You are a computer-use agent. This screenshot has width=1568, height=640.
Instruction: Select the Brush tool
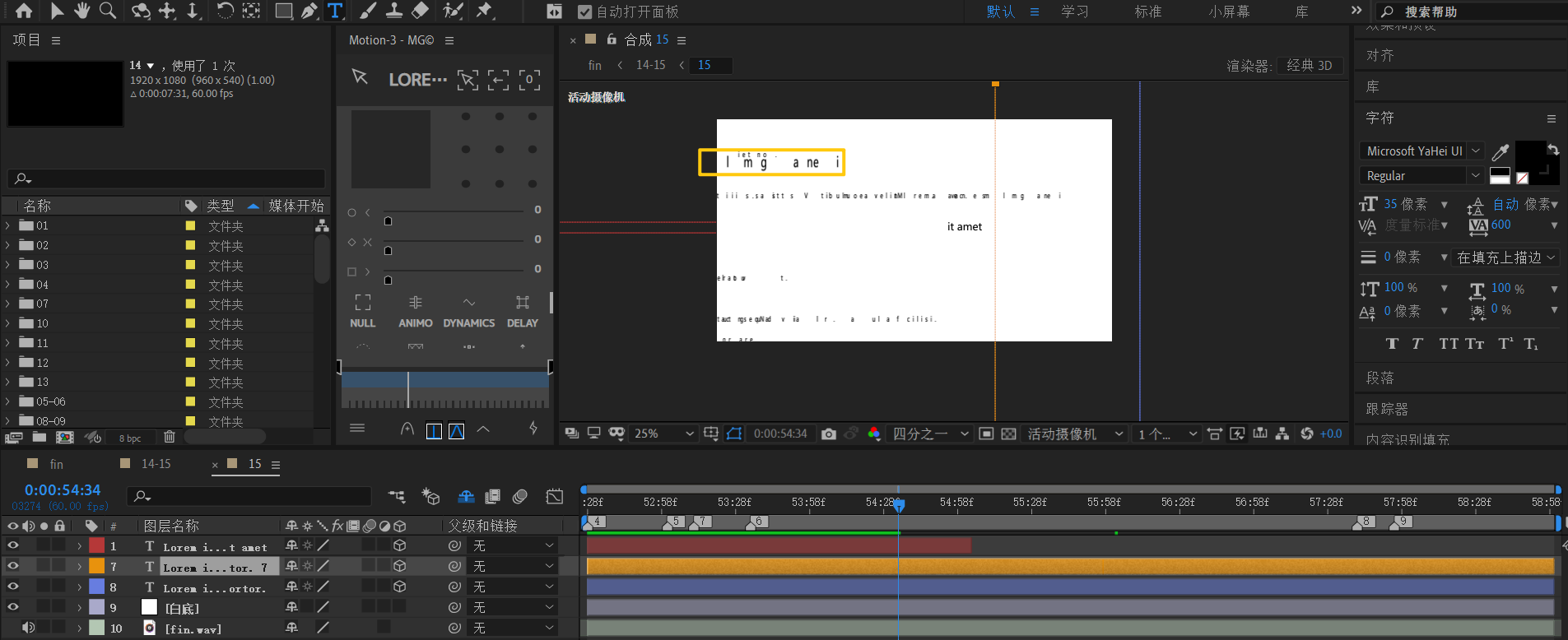coord(368,11)
